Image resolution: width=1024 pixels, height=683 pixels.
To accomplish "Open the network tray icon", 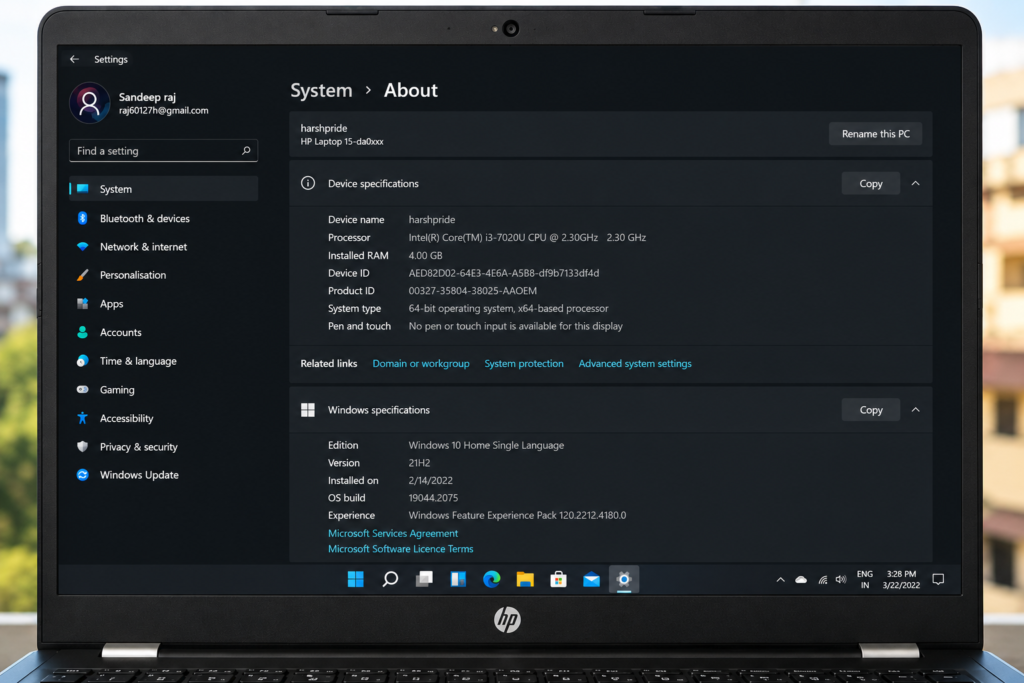I will point(823,580).
